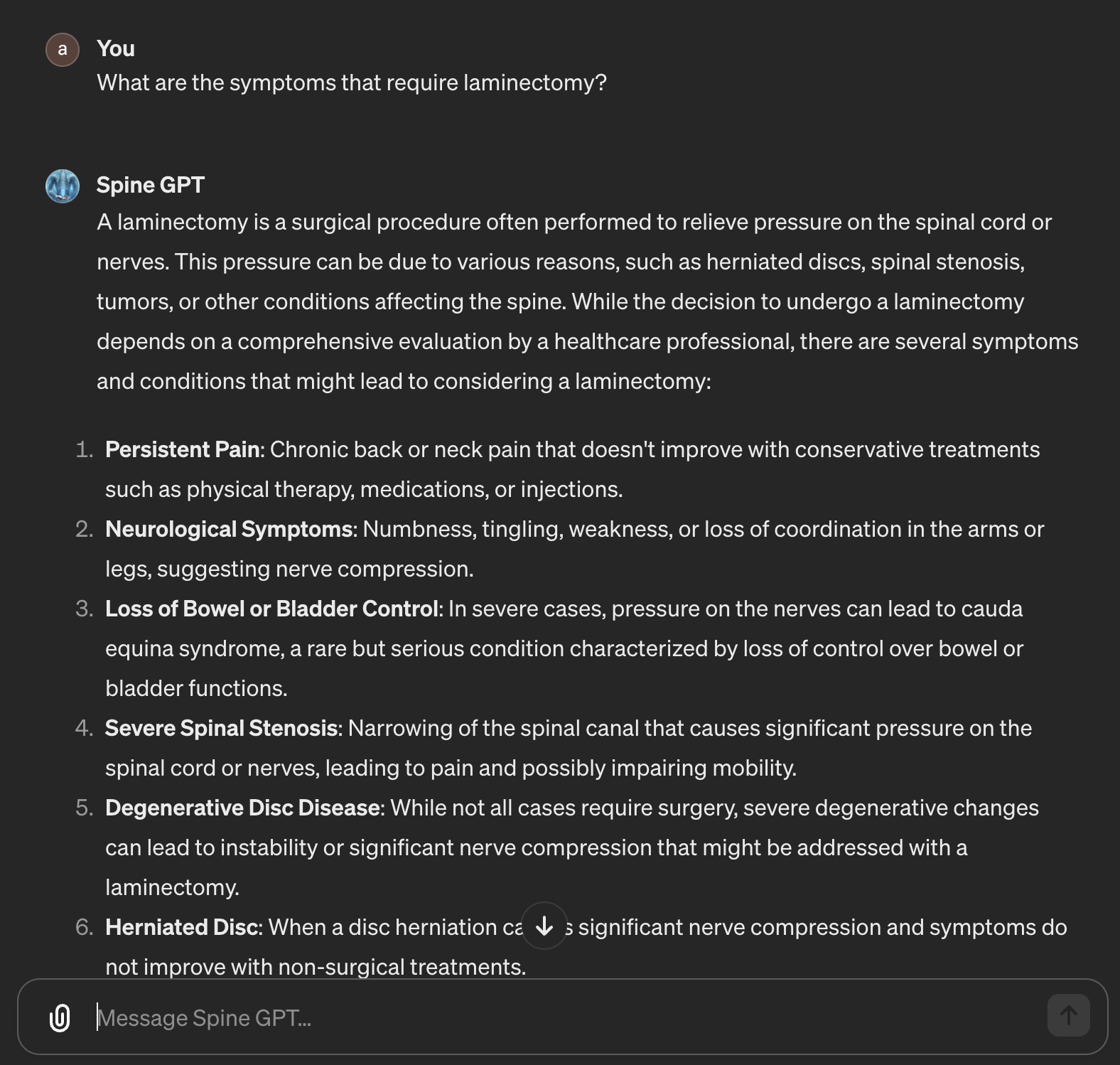Click the list number 6 marker

point(85,927)
